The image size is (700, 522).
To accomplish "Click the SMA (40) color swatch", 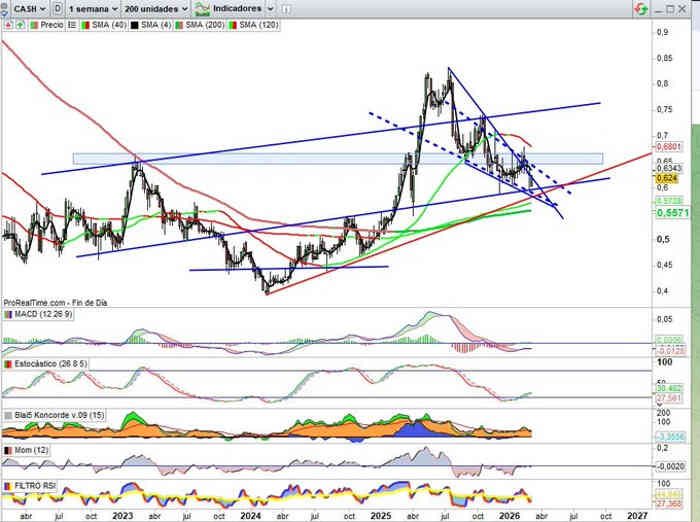I will [x=85, y=23].
